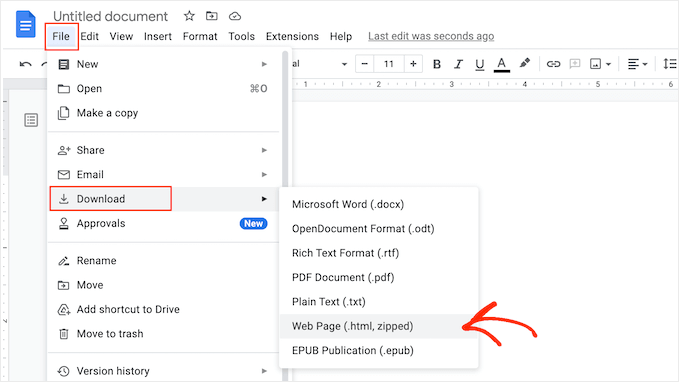The height and width of the screenshot is (383, 680).
Task: Choose Approvals in the File menu
Action: pyautogui.click(x=163, y=223)
